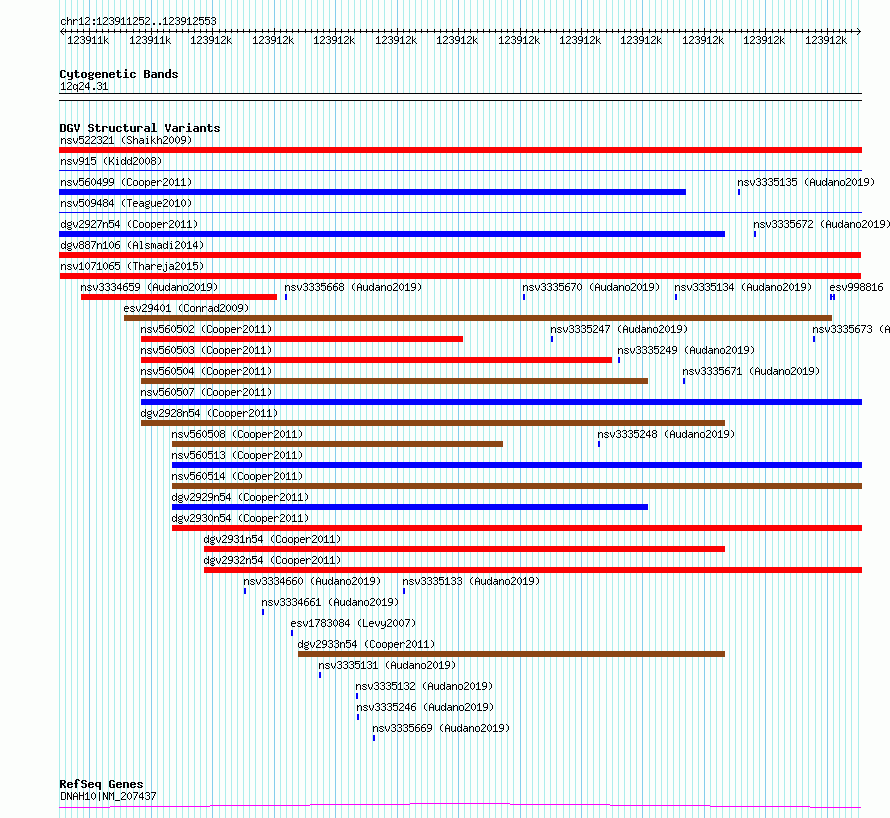Click the dgv2928n54 (Cooper2011) label
The image size is (890, 818).
209,413
